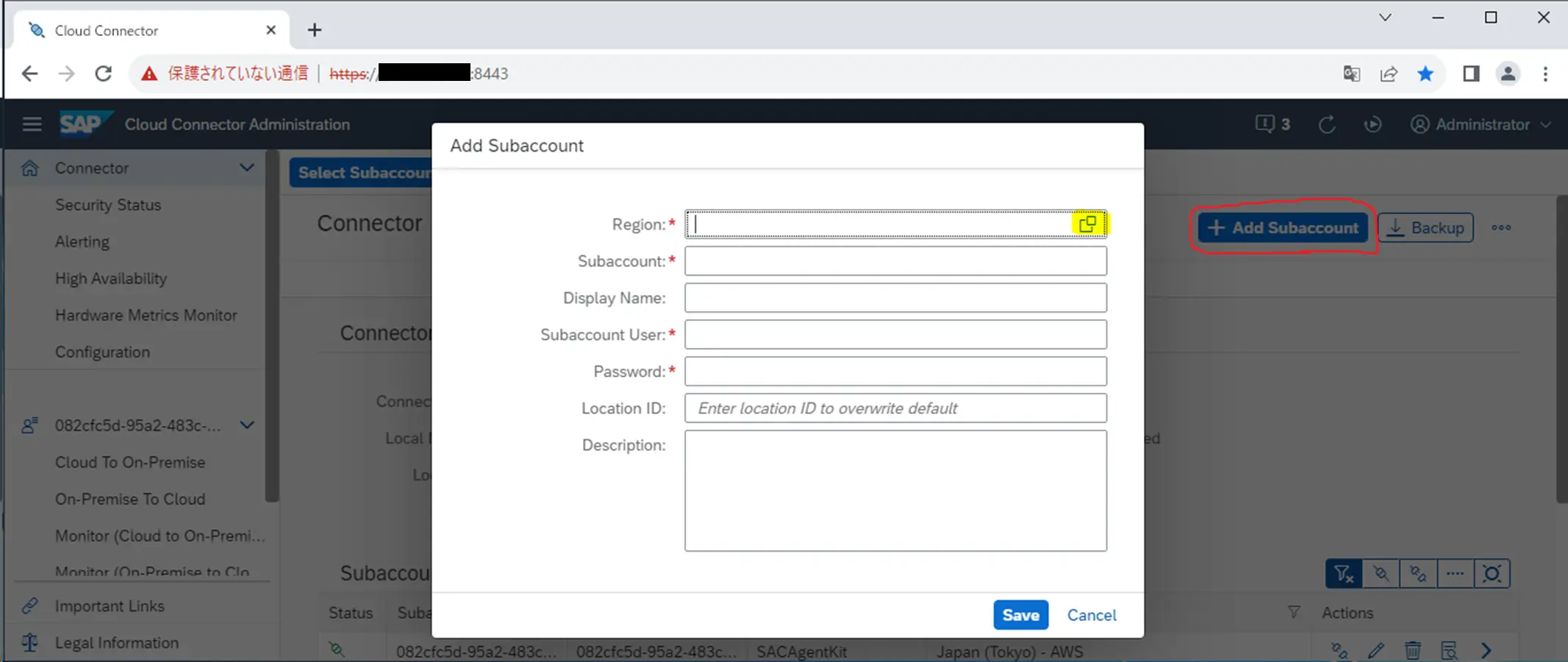
Task: Click the connect plugs icon in table toolbar
Action: pos(1418,574)
